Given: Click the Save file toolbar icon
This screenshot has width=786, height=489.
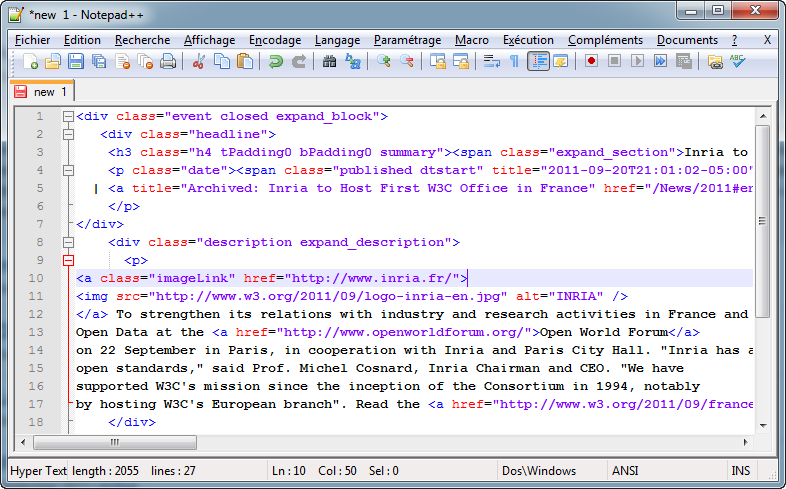Looking at the screenshot, I should click(76, 62).
